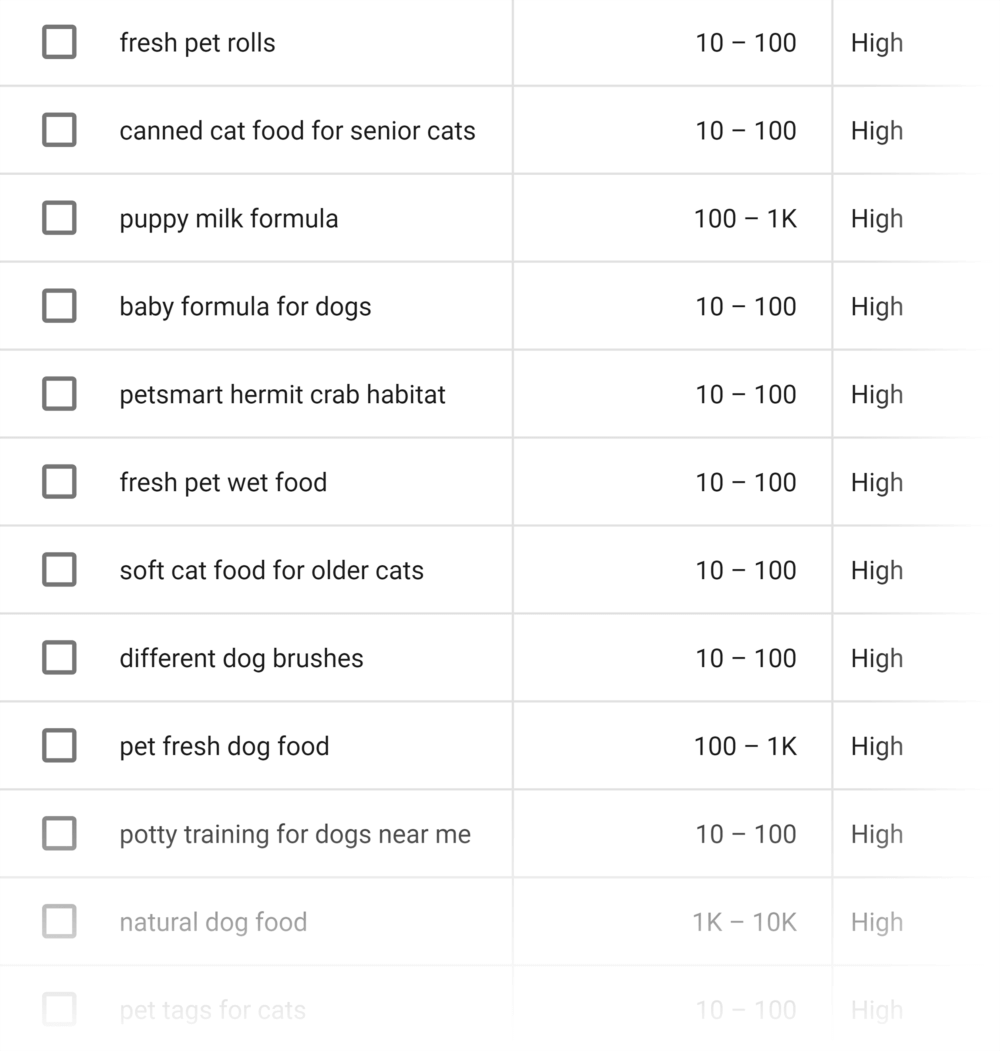Click the 1K – 10K search volume value
The width and height of the screenshot is (1000, 1051).
click(x=745, y=922)
